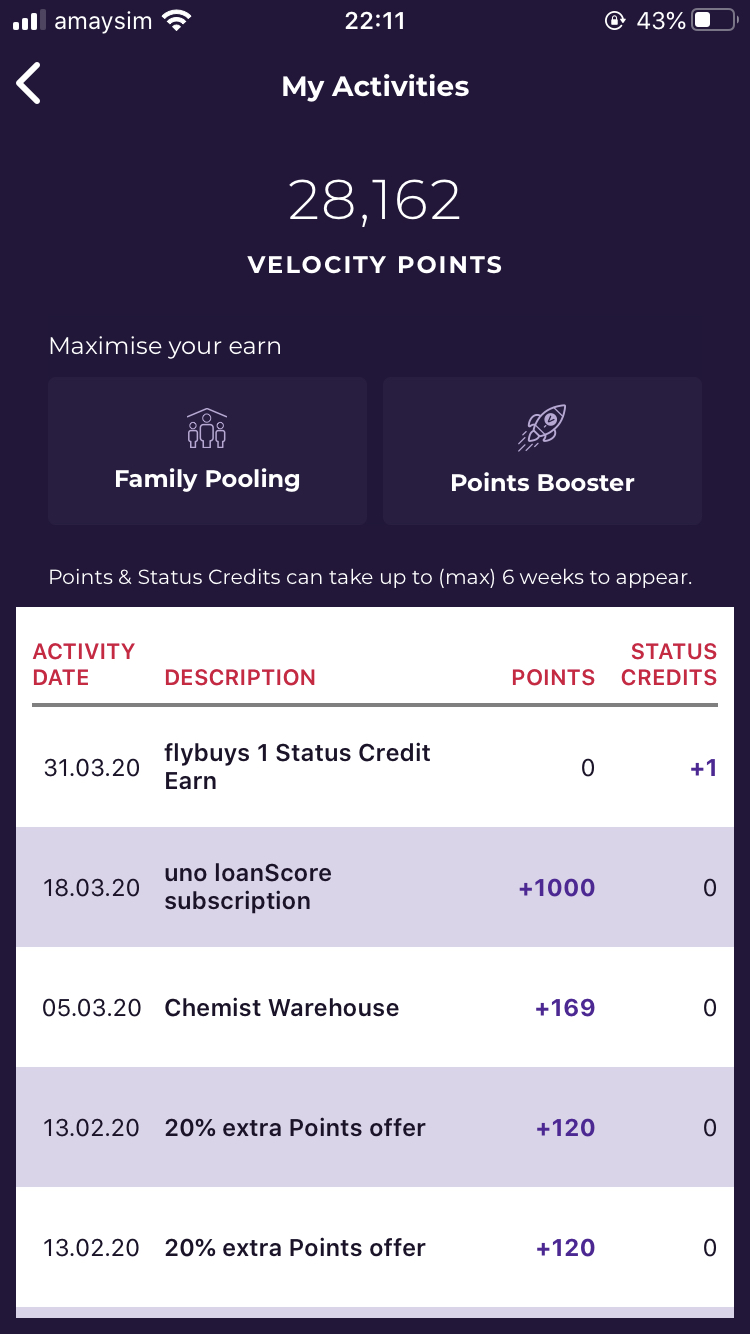Tap the Family Pooling people icon
The image size is (750, 1334).
click(x=207, y=428)
